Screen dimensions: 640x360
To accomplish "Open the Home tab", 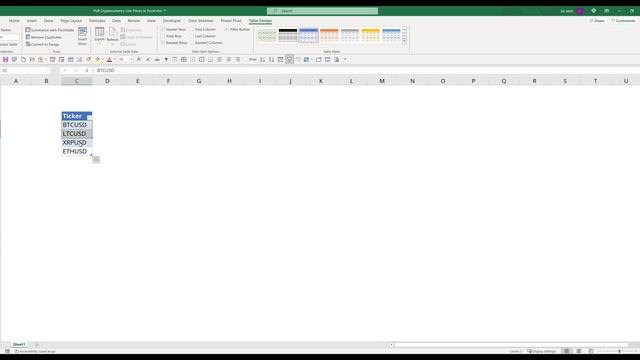I will [14, 20].
